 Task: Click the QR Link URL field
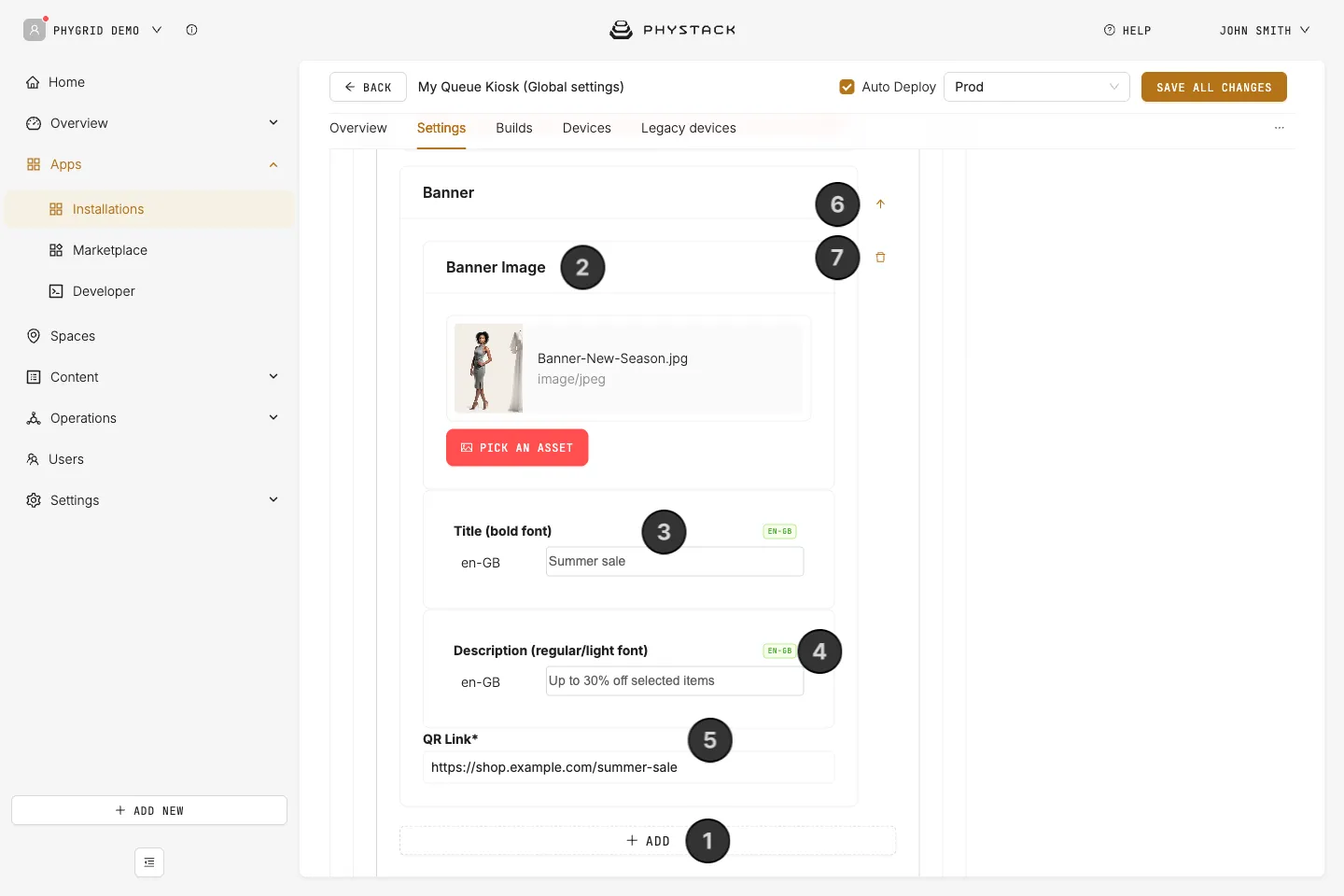(628, 767)
